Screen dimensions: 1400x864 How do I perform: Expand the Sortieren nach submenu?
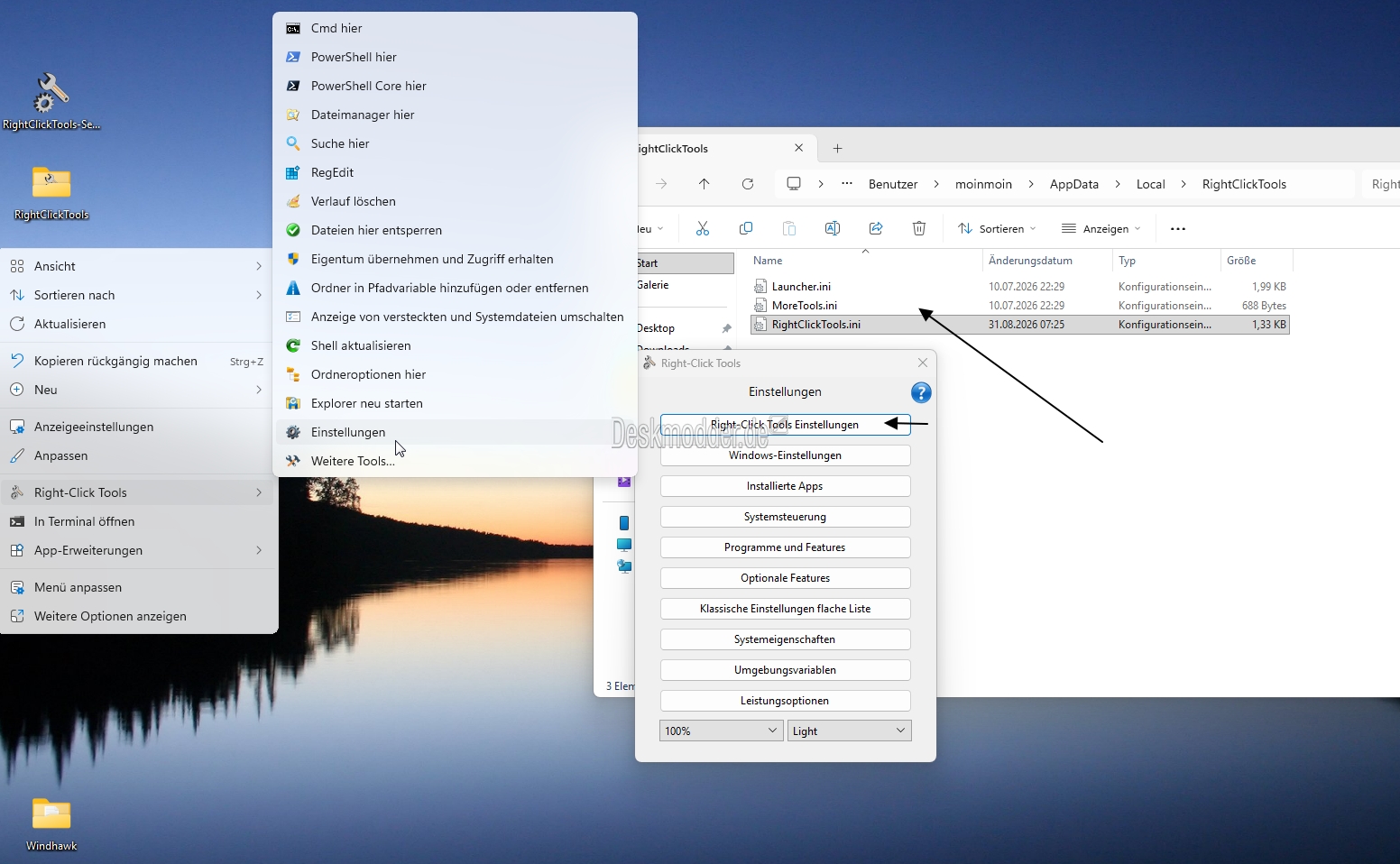pos(139,295)
